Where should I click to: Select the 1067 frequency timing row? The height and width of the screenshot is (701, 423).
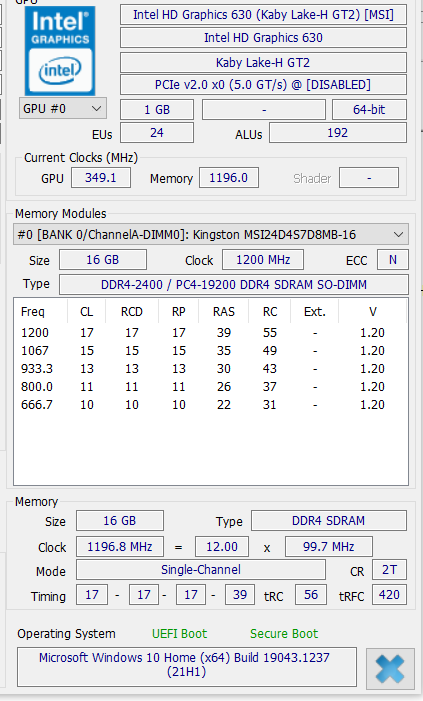pyautogui.click(x=211, y=350)
